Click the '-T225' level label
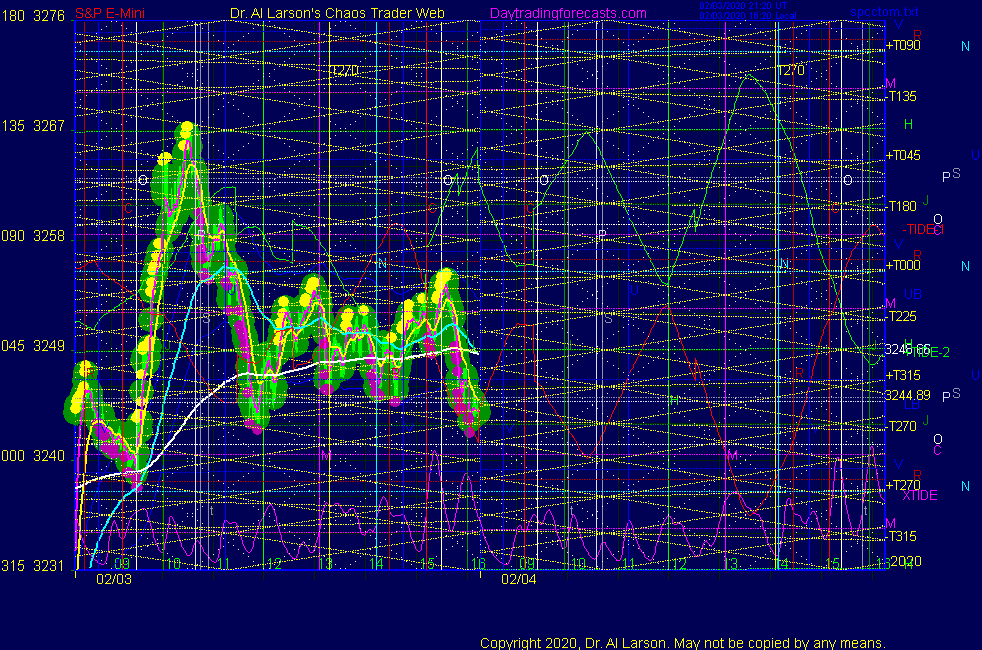982x650 pixels. 902,316
